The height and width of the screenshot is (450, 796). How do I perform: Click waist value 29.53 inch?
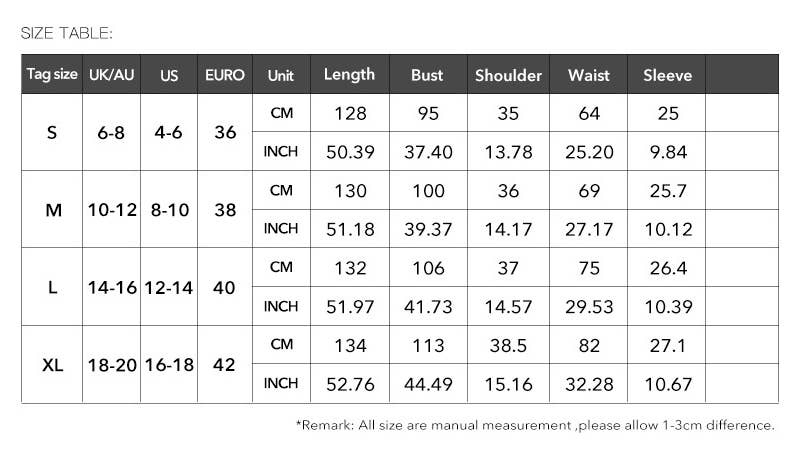click(589, 307)
